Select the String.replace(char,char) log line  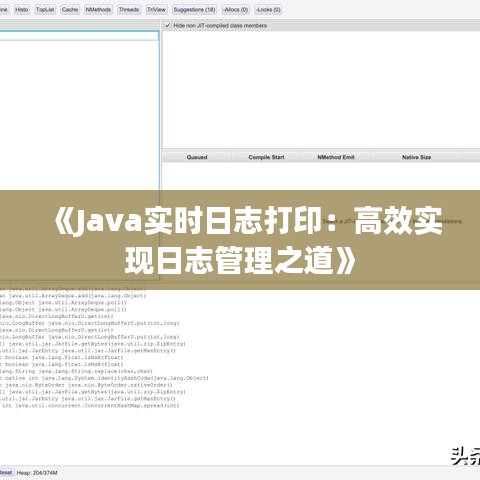(76, 371)
